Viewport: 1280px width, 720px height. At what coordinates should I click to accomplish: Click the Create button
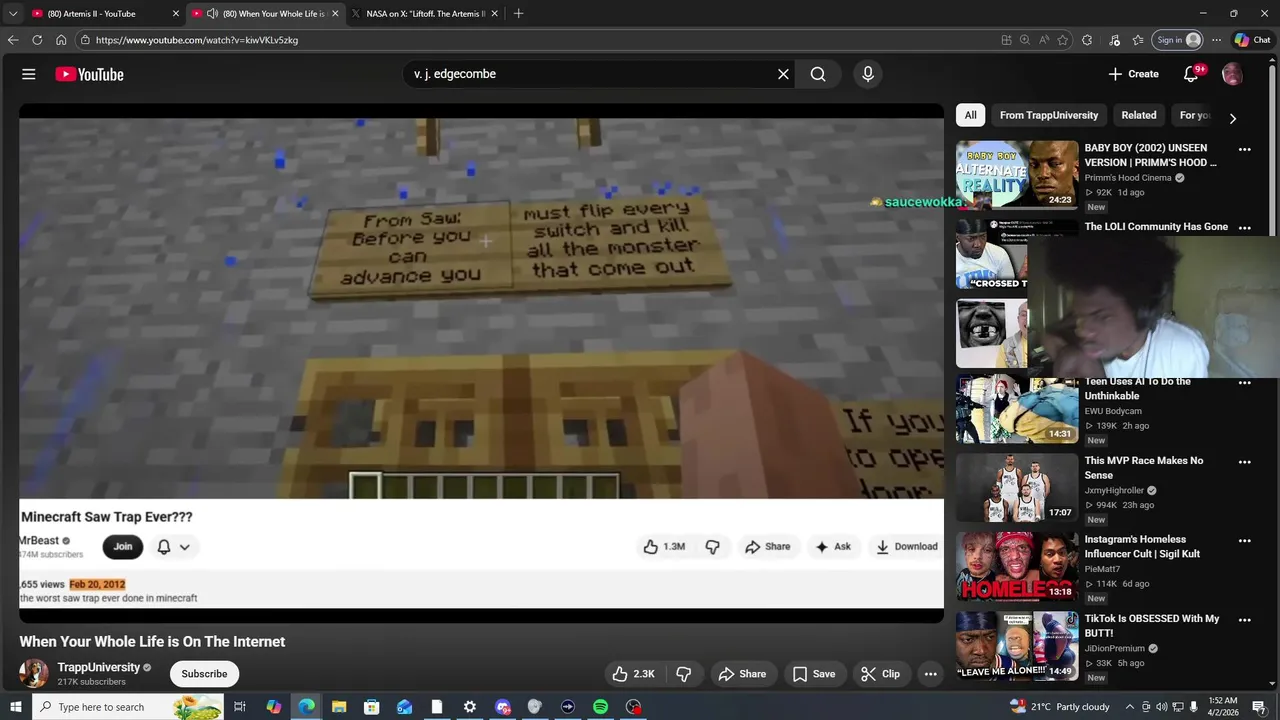[1134, 74]
